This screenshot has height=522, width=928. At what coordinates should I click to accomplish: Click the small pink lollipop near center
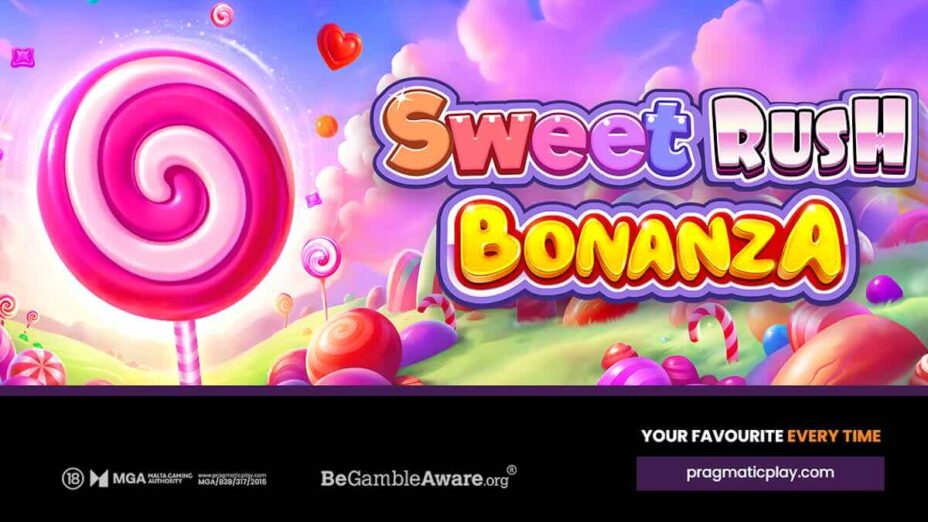(320, 256)
